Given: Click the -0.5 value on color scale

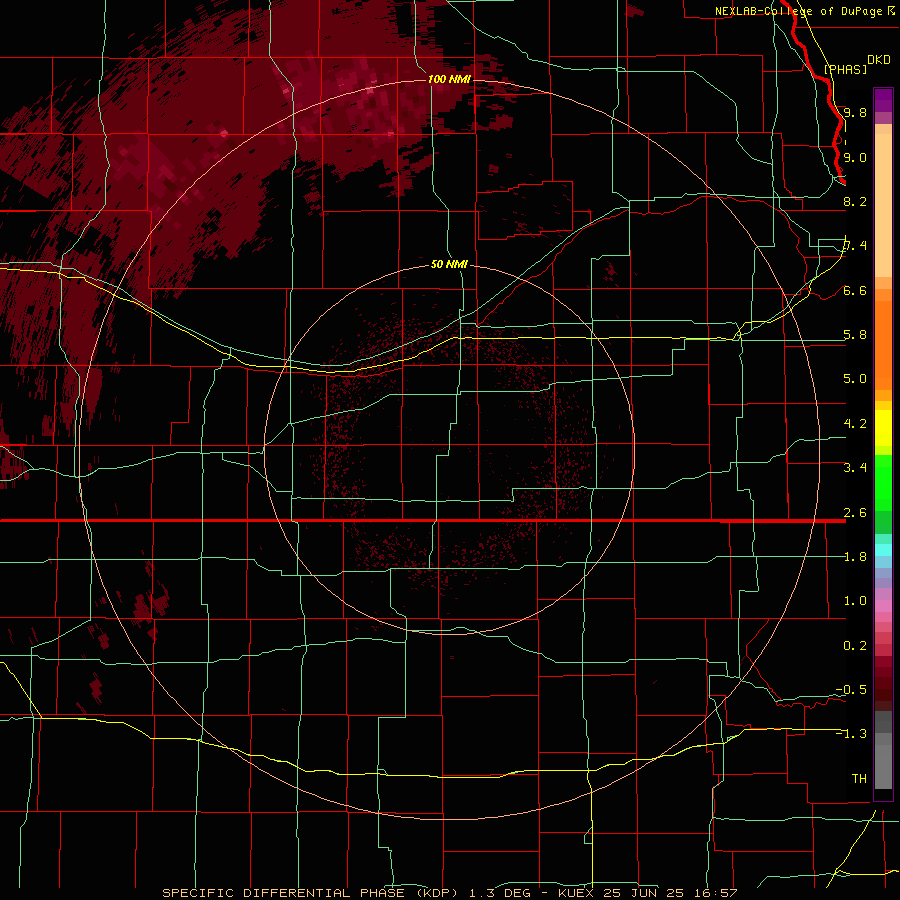Looking at the screenshot, I should pyautogui.click(x=851, y=689).
